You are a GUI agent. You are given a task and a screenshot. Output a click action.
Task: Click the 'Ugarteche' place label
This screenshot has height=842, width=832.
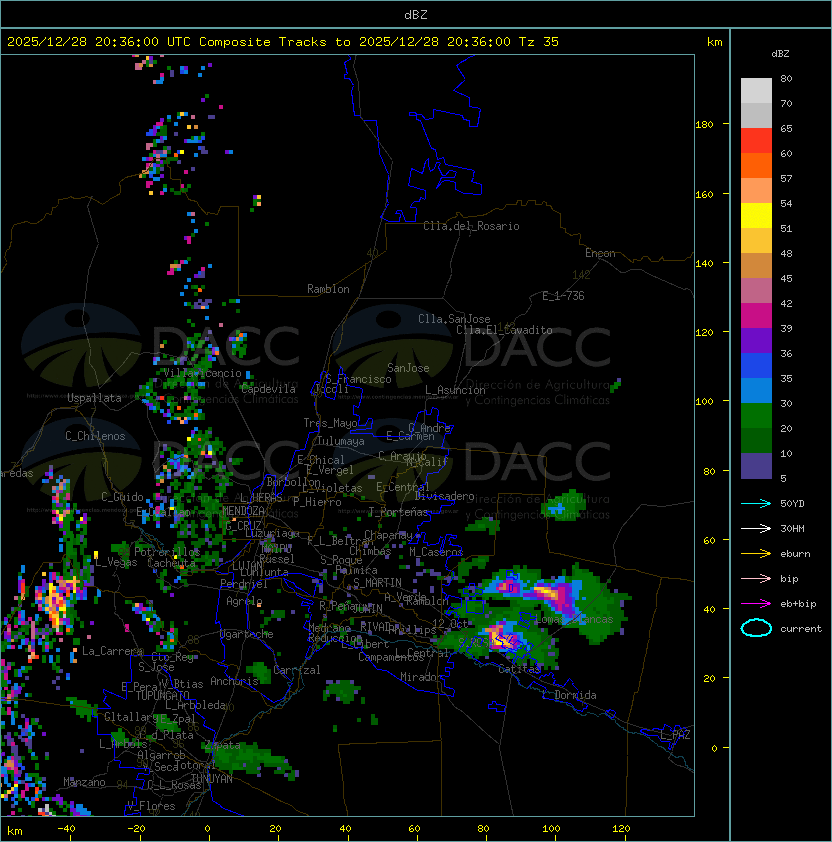coord(247,634)
